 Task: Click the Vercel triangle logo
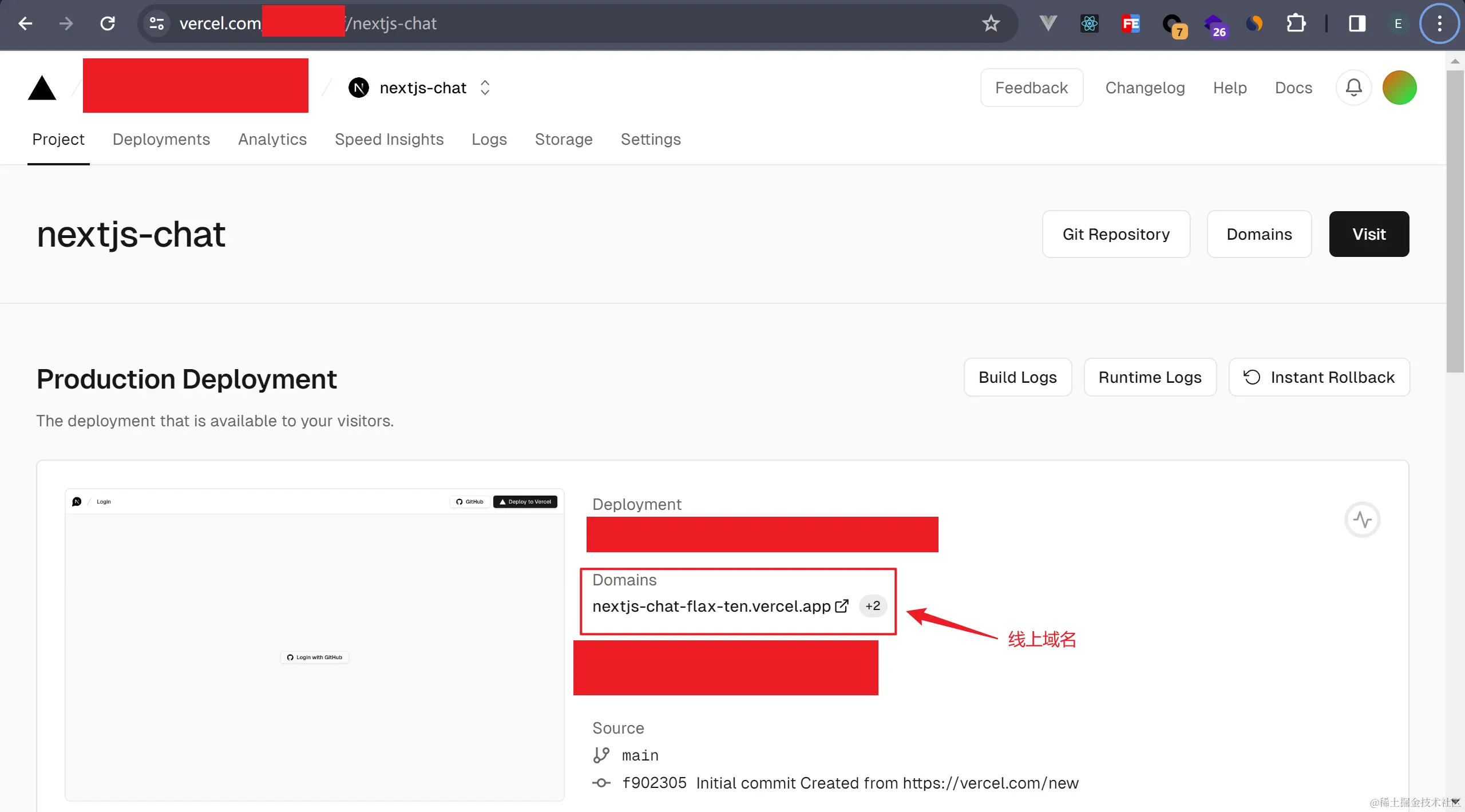point(42,88)
